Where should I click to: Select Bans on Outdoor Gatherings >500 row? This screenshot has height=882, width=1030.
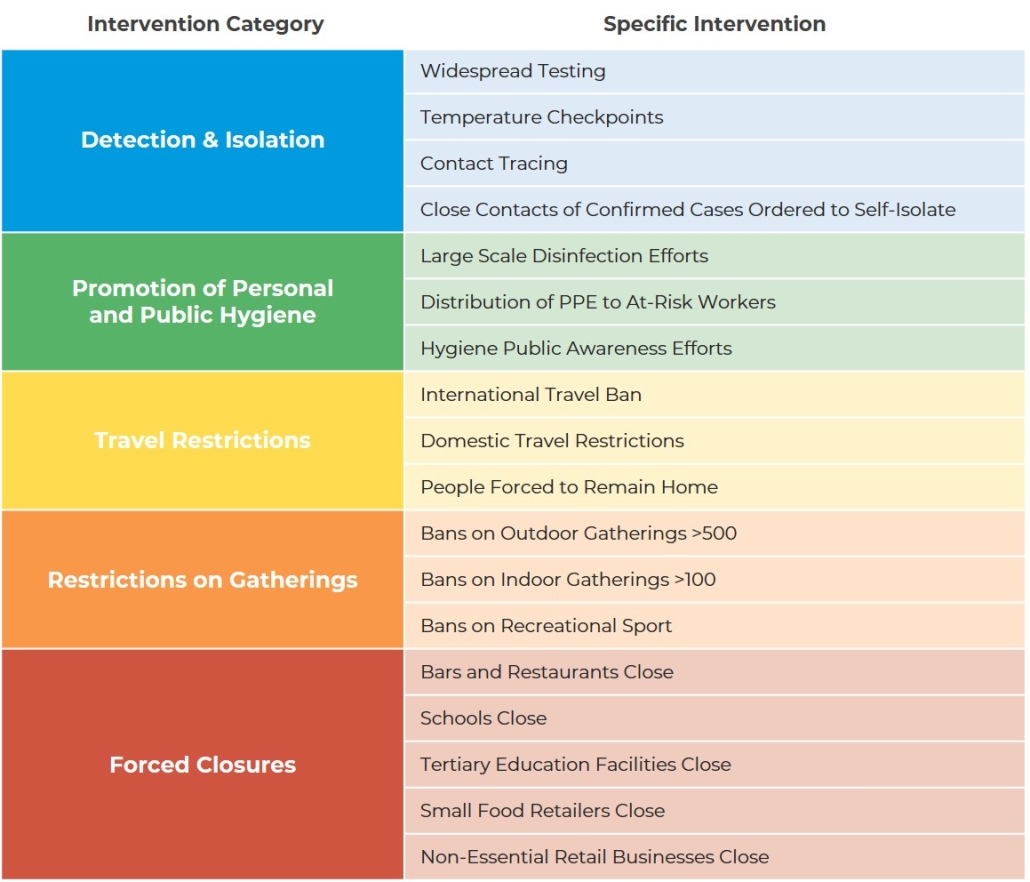point(714,533)
